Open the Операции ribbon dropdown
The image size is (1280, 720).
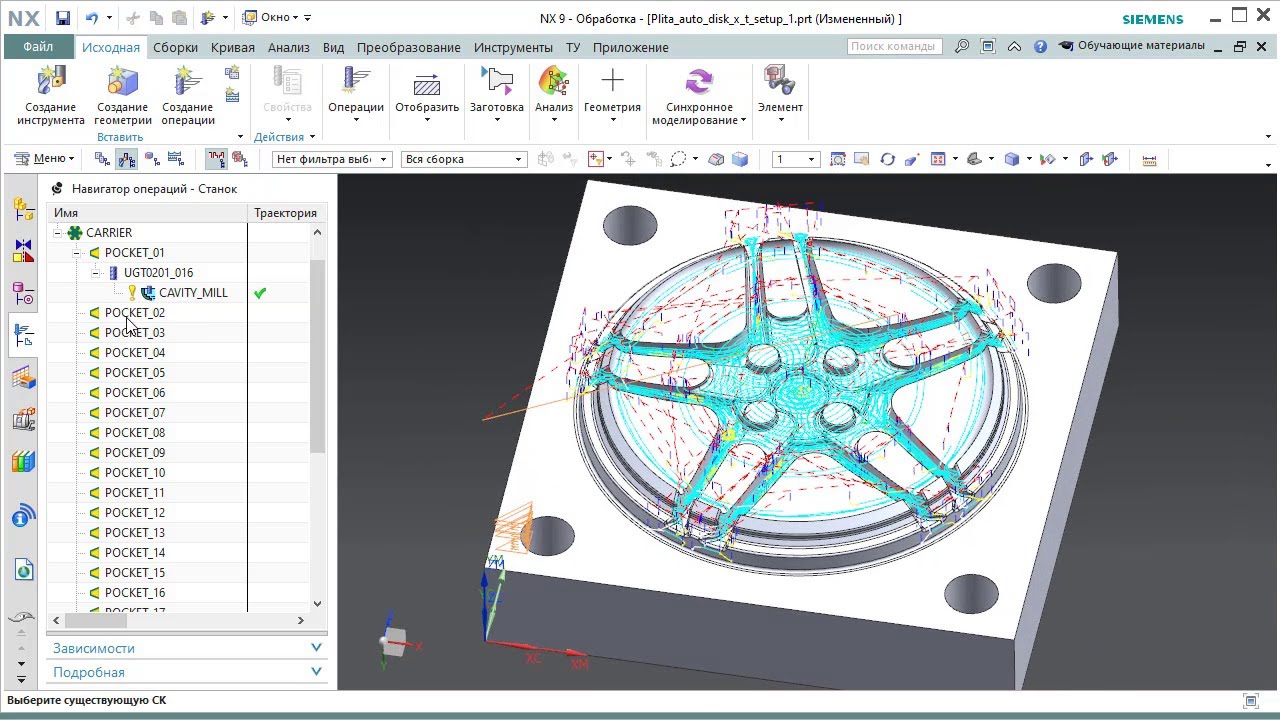click(x=356, y=96)
